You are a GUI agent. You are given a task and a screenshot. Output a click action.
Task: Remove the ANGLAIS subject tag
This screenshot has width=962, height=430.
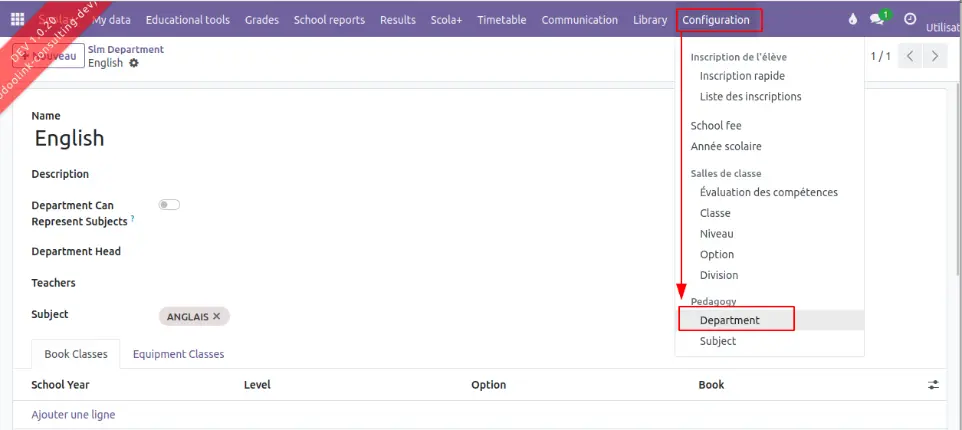pyautogui.click(x=216, y=316)
